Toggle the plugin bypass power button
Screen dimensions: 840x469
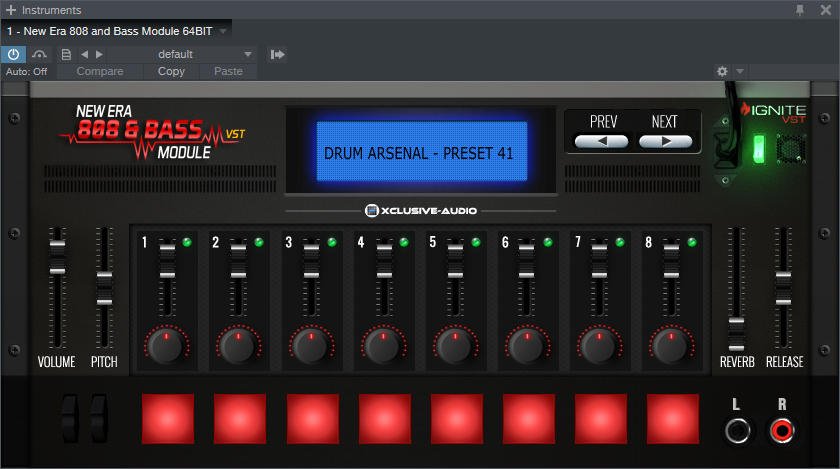tap(13, 54)
